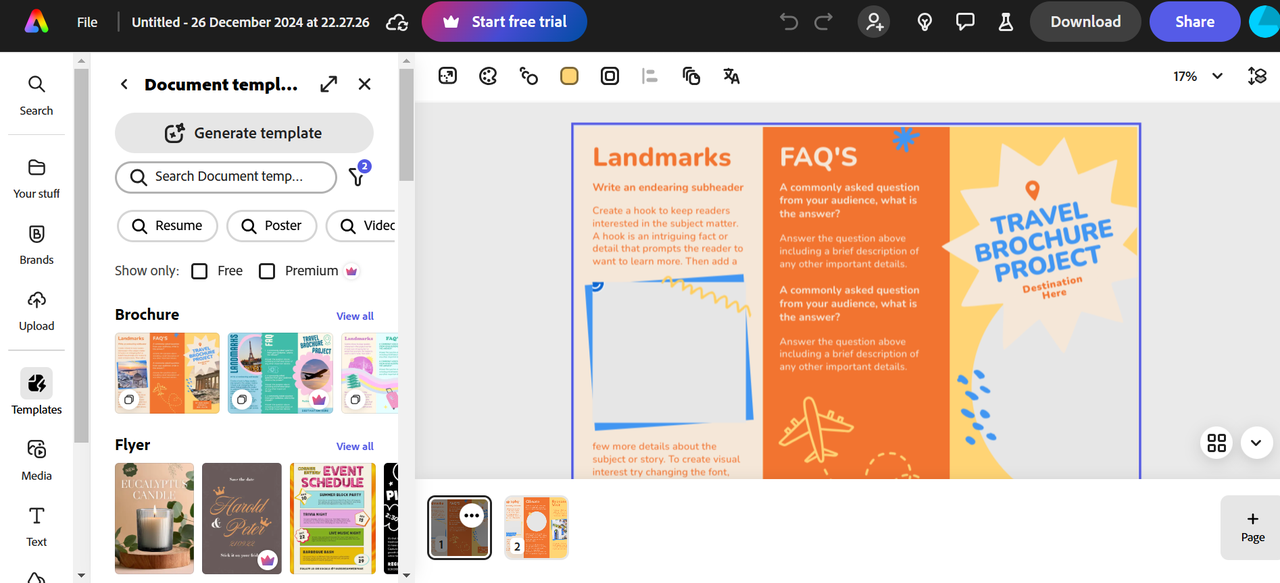This screenshot has width=1280, height=583.
Task: Select the Poster search chip
Action: click(271, 226)
